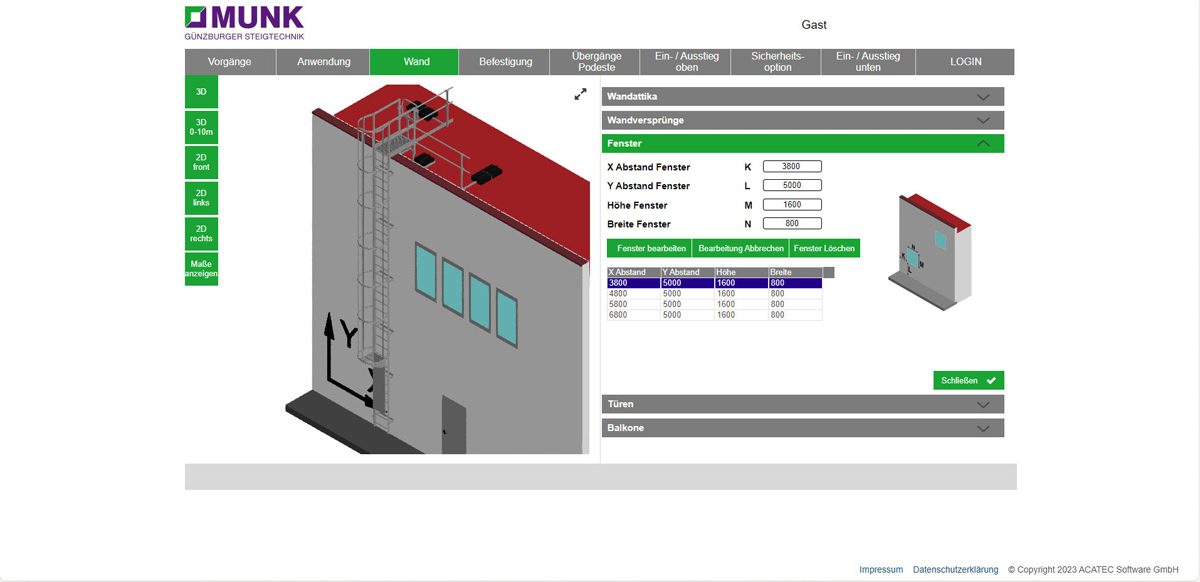
Task: Select the 3D 0-10m view
Action: tap(201, 127)
